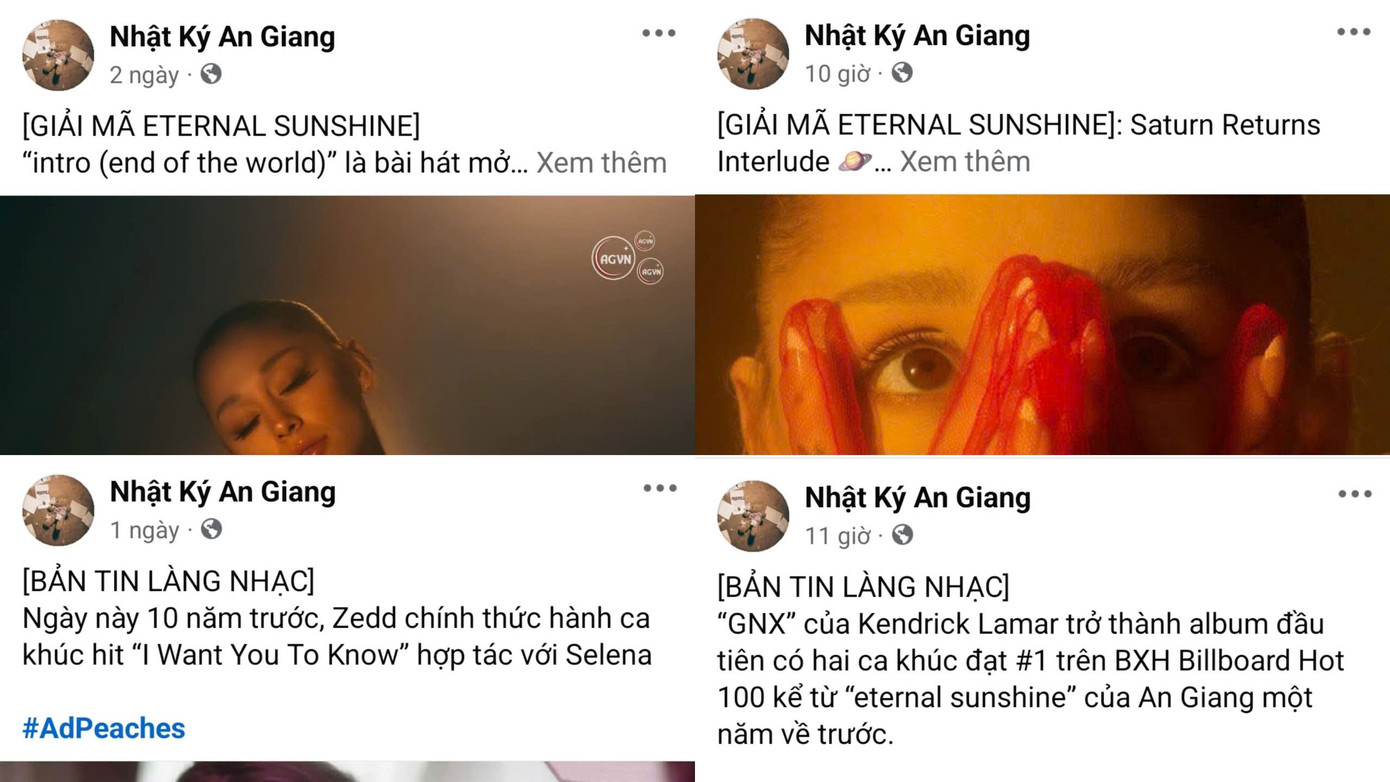This screenshot has height=782, width=1390.
Task: Open profile avatar of the 10 giờ post
Action: point(753,54)
